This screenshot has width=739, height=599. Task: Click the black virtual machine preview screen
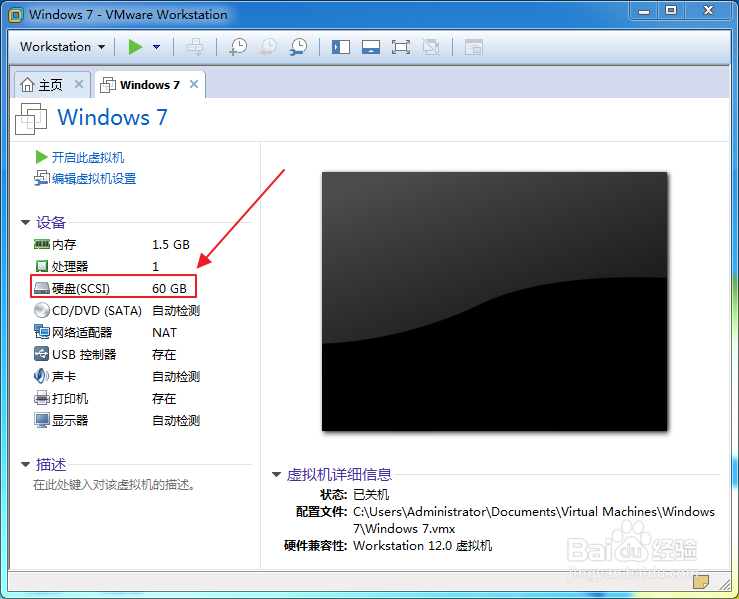click(494, 301)
